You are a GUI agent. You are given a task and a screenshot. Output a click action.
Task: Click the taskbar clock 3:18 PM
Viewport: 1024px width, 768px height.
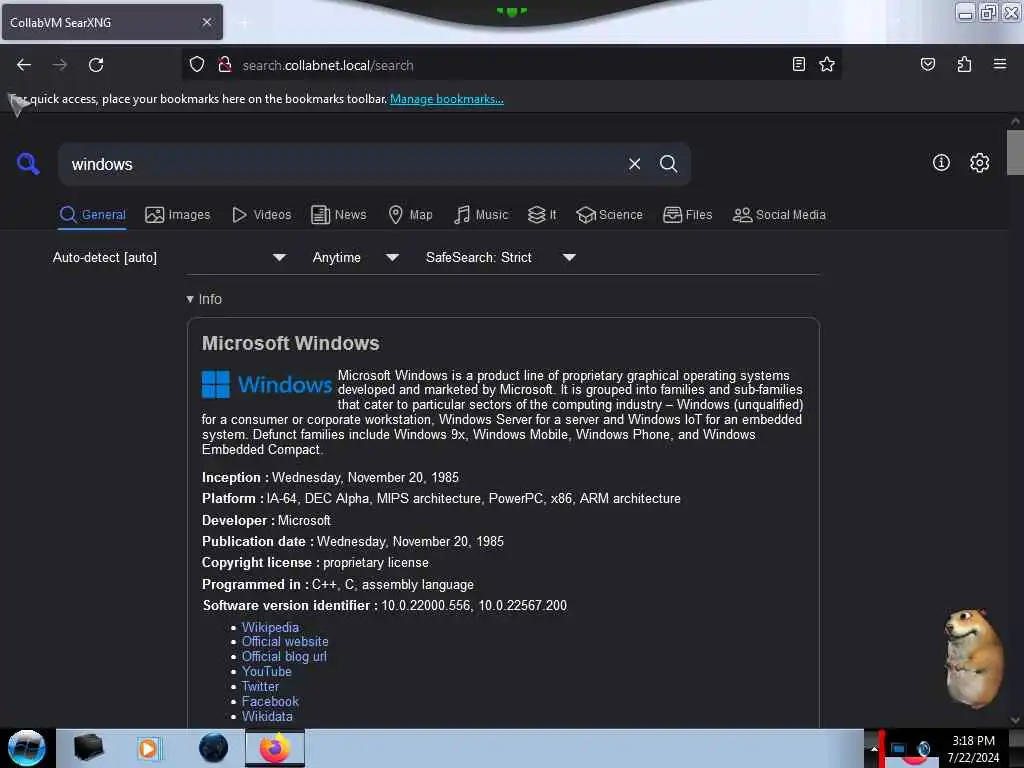(x=973, y=741)
